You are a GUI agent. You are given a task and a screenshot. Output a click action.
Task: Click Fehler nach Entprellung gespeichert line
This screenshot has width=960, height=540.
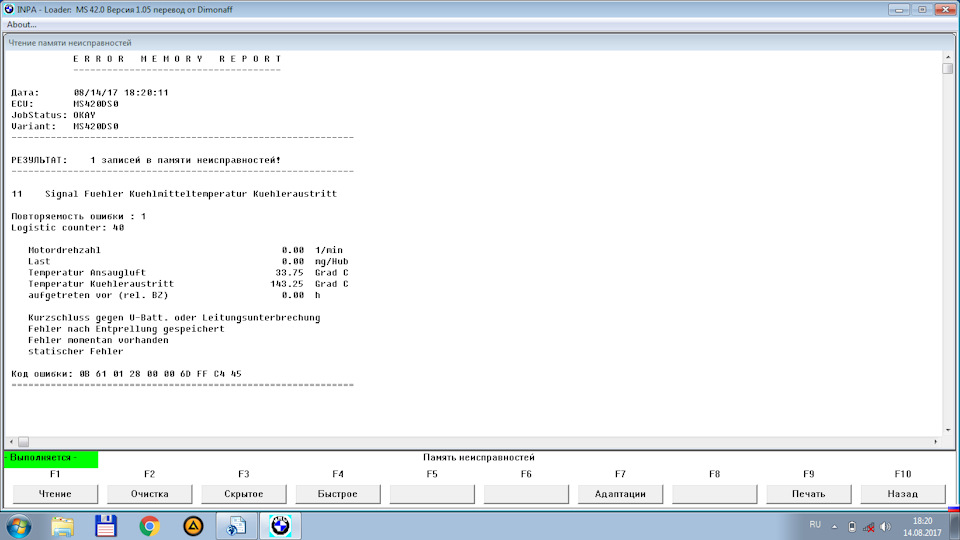pos(126,329)
